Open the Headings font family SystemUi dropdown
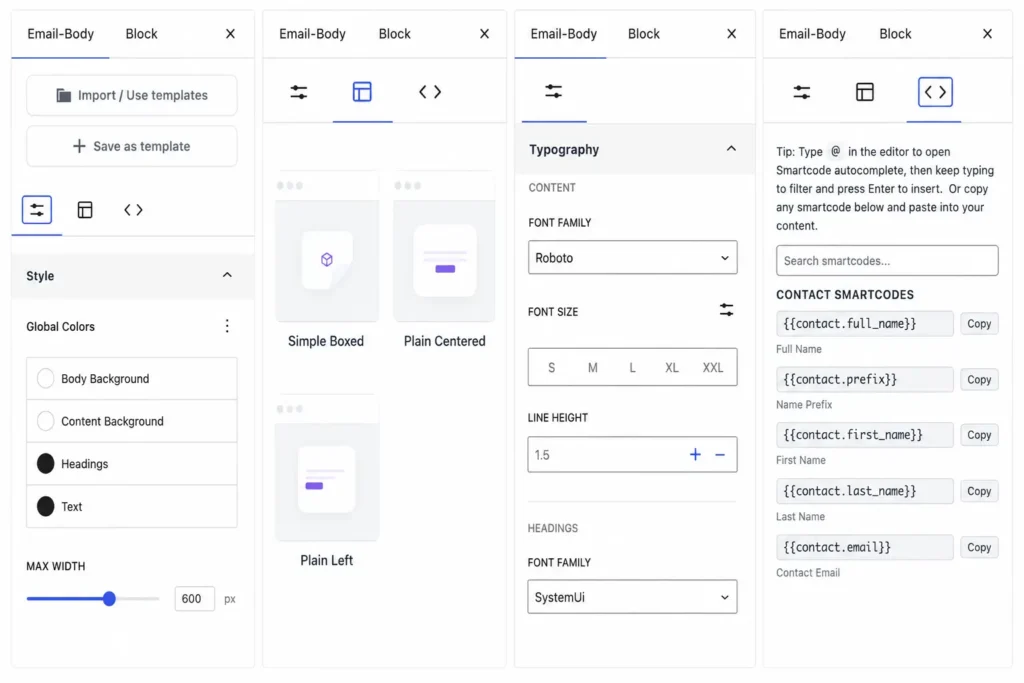 coord(632,597)
